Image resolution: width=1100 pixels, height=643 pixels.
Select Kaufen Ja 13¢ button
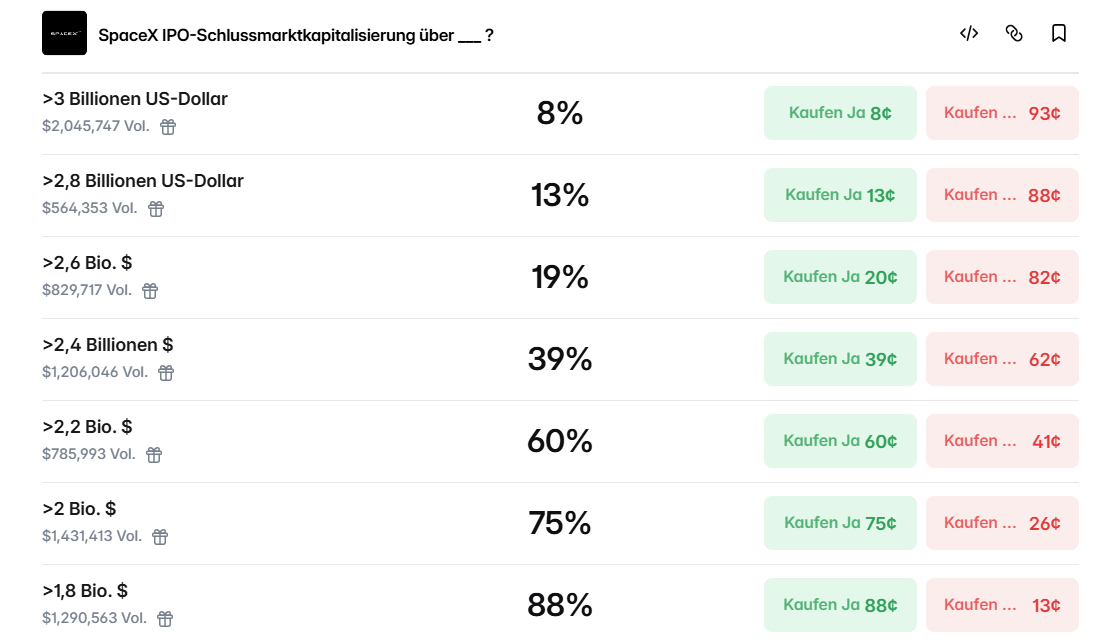(x=840, y=195)
